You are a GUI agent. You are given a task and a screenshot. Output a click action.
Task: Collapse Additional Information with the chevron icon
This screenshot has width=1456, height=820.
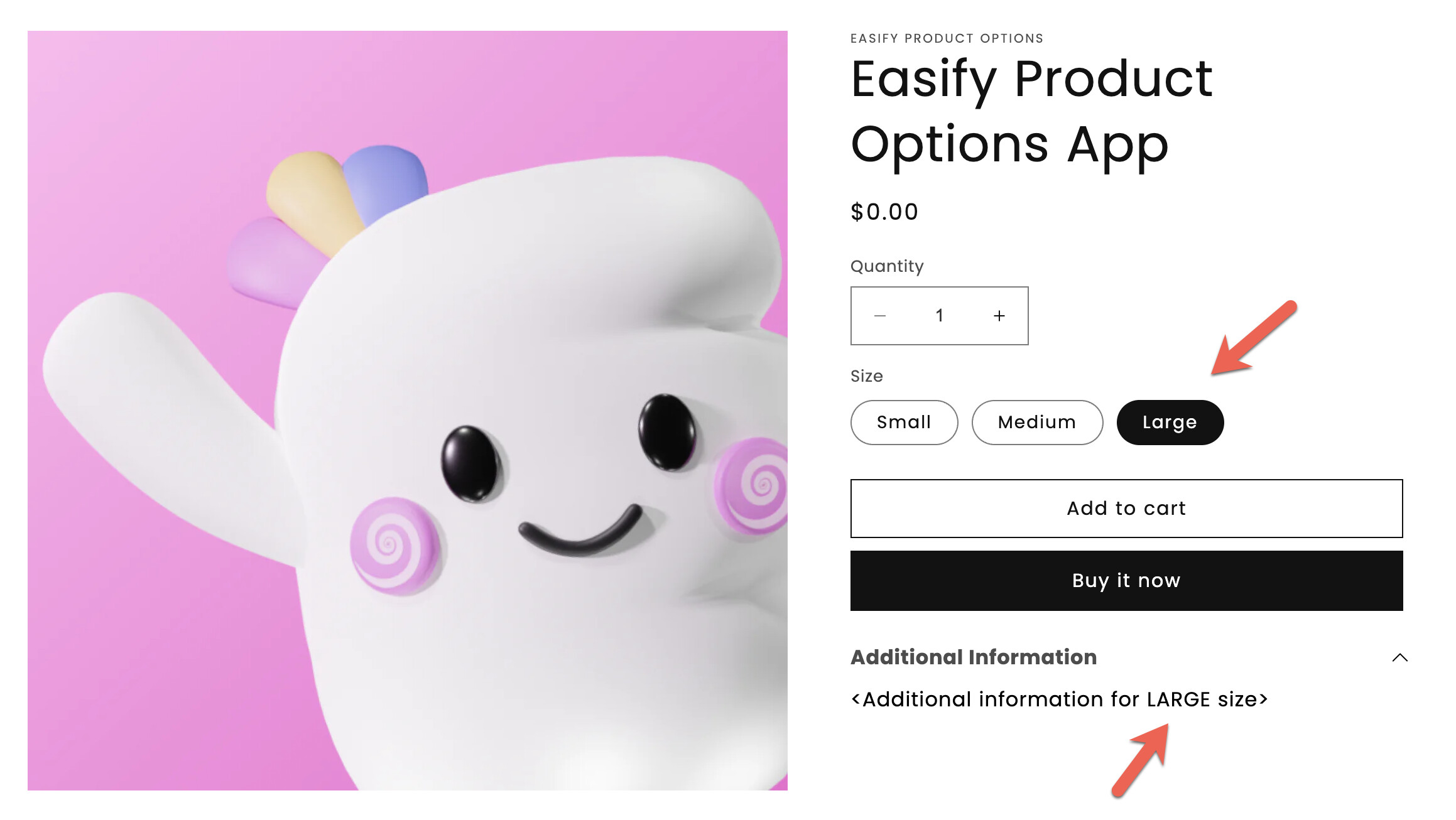click(x=1400, y=657)
